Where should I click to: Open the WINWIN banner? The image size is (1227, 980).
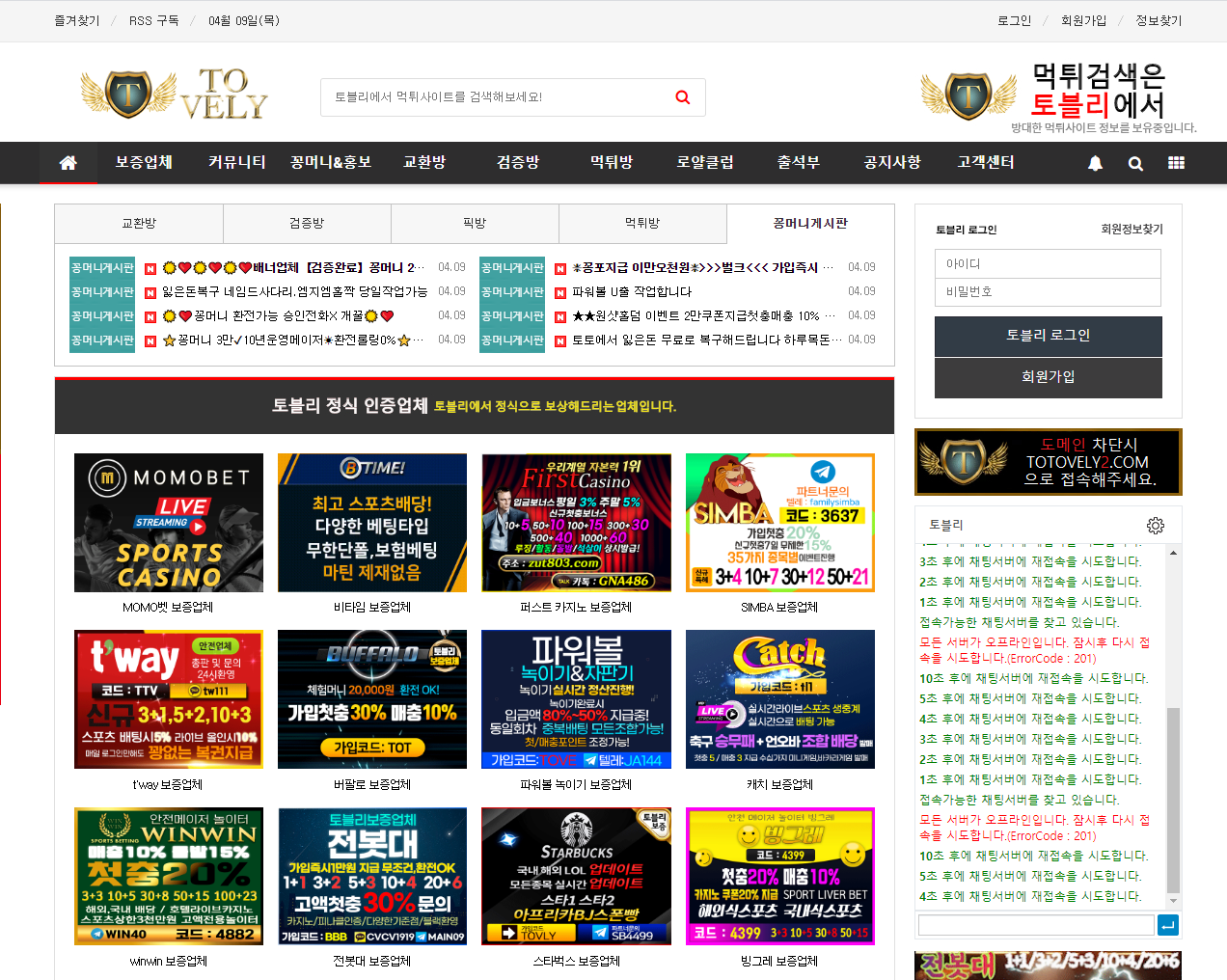pos(169,877)
